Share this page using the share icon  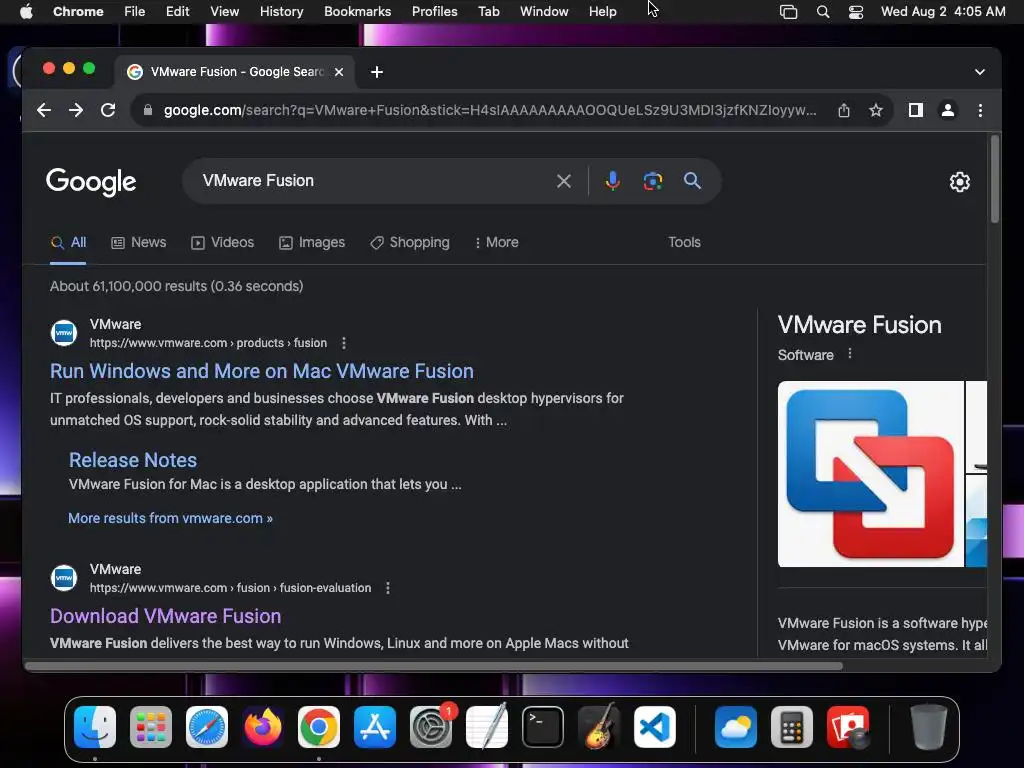[844, 110]
